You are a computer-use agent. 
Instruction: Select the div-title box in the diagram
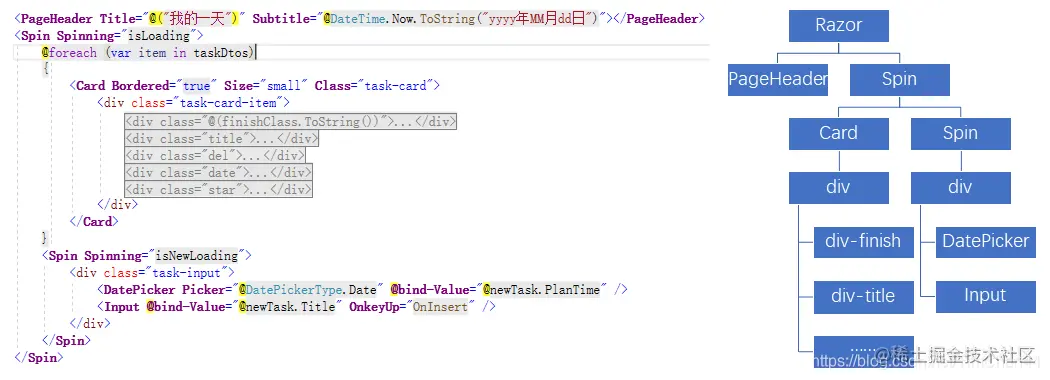pyautogui.click(x=863, y=296)
